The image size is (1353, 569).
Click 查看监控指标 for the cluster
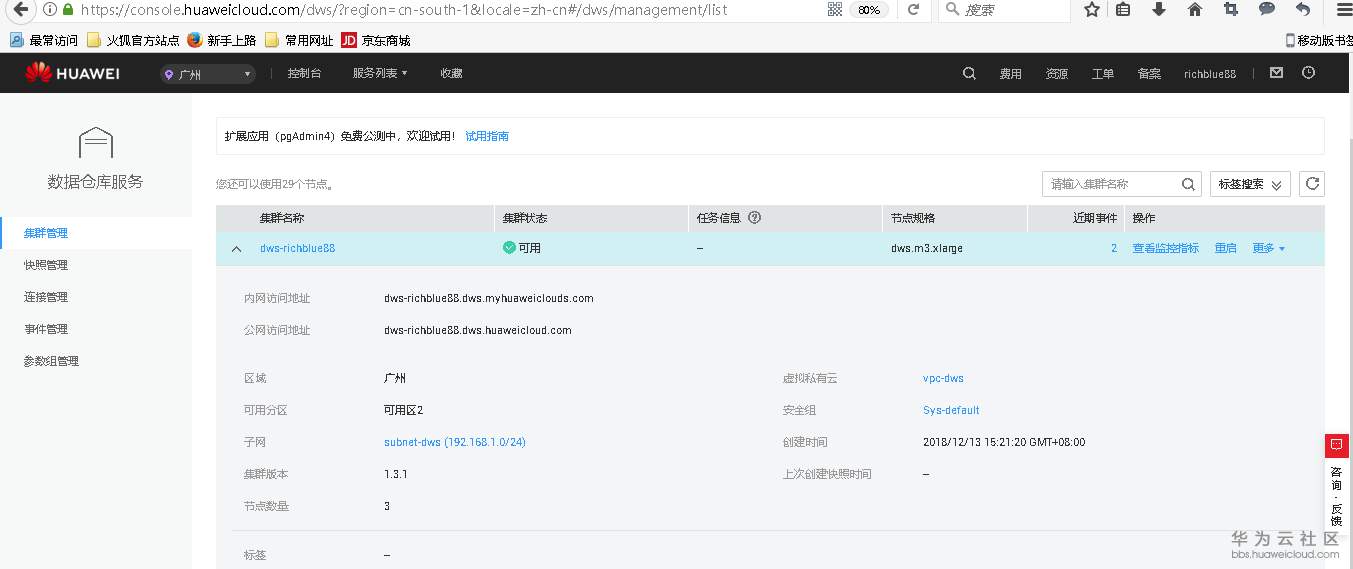[x=1165, y=248]
